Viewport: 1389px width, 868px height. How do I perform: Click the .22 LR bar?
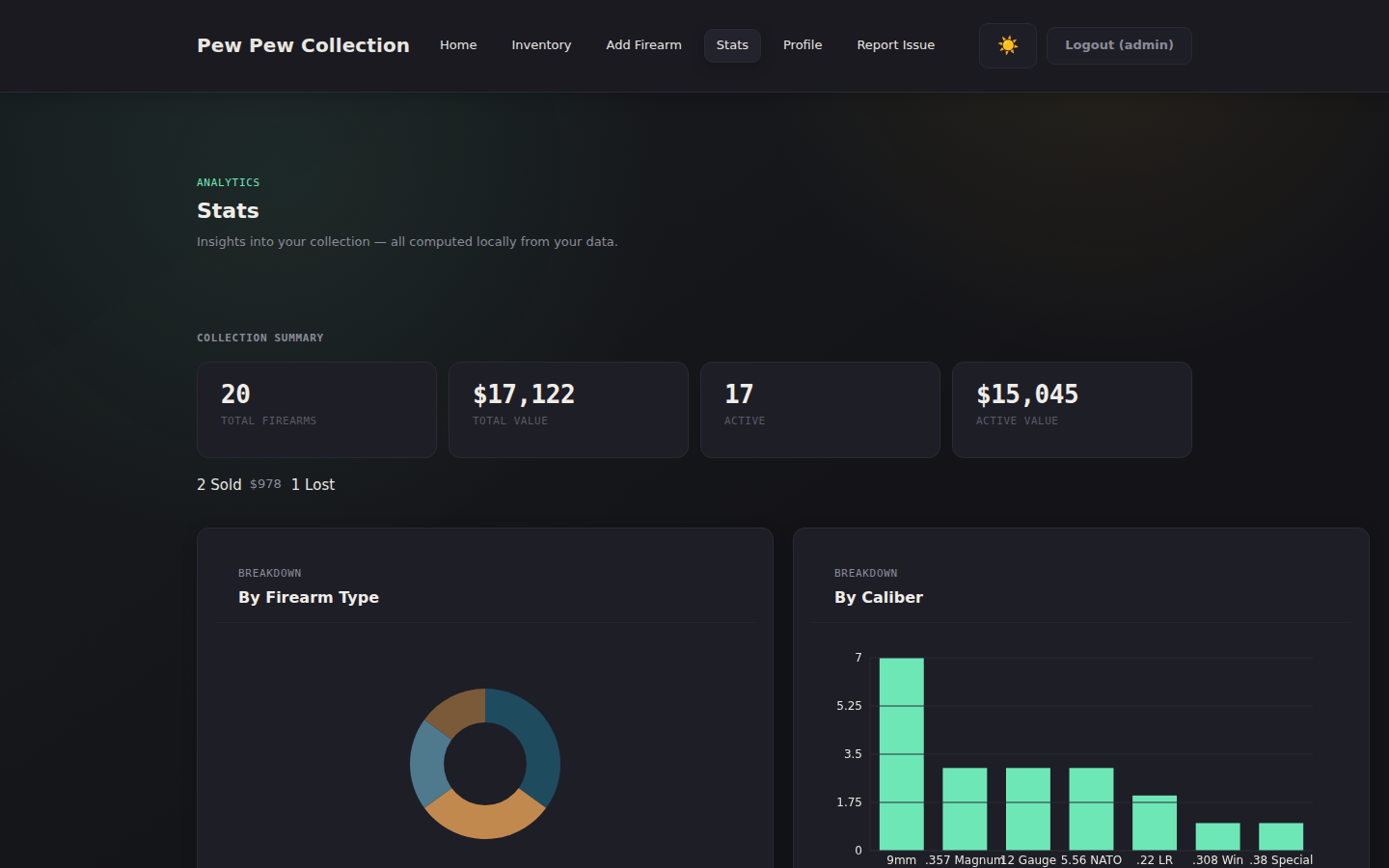click(1155, 823)
